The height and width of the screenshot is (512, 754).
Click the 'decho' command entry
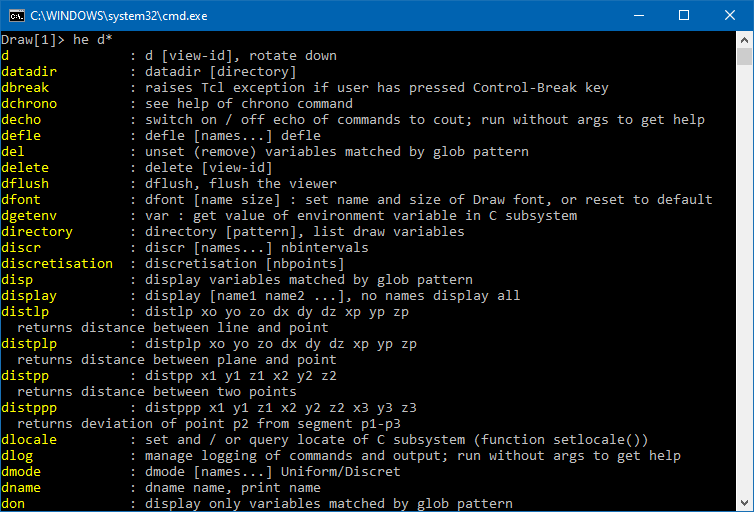pyautogui.click(x=22, y=120)
